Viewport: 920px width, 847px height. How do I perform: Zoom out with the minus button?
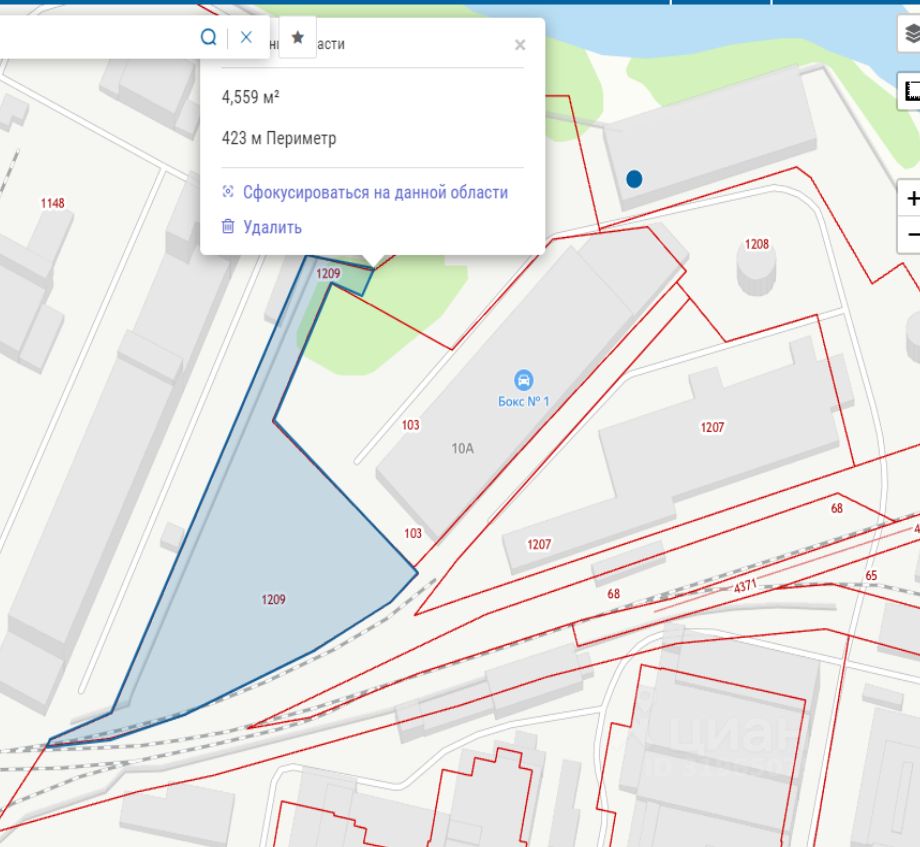point(911,235)
